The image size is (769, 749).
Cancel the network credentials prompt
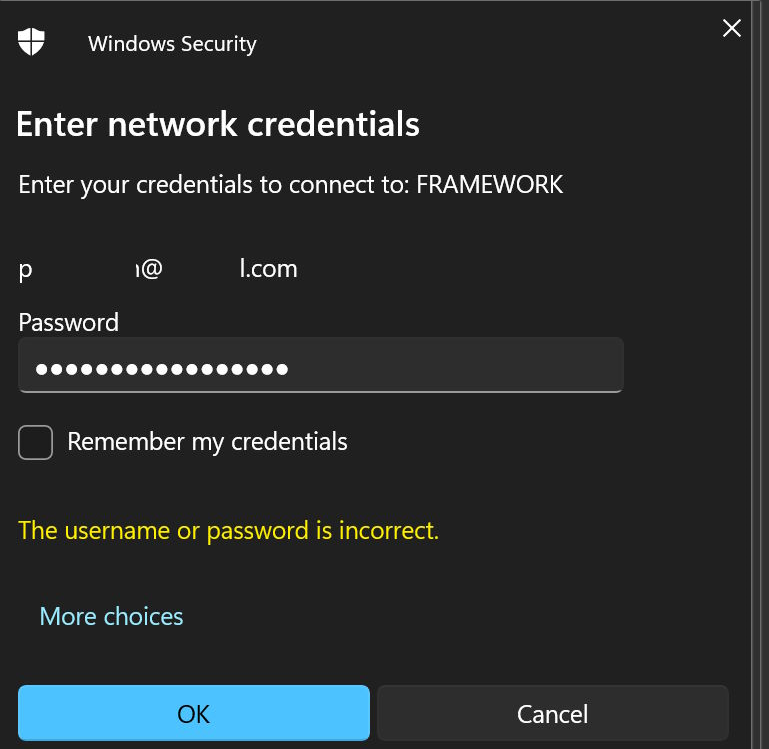[x=552, y=714]
